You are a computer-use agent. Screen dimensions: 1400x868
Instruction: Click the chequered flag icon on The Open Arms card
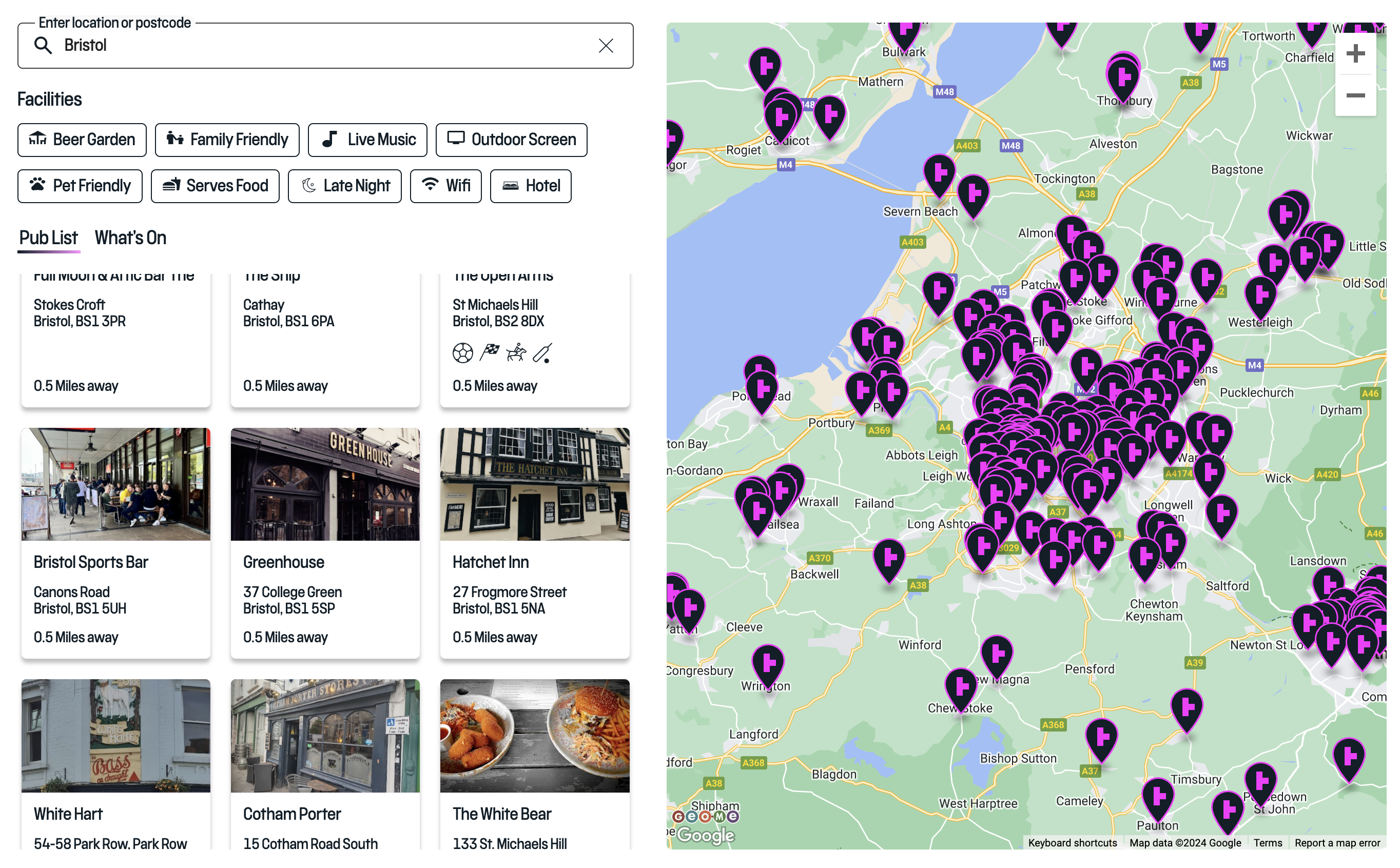coord(489,352)
